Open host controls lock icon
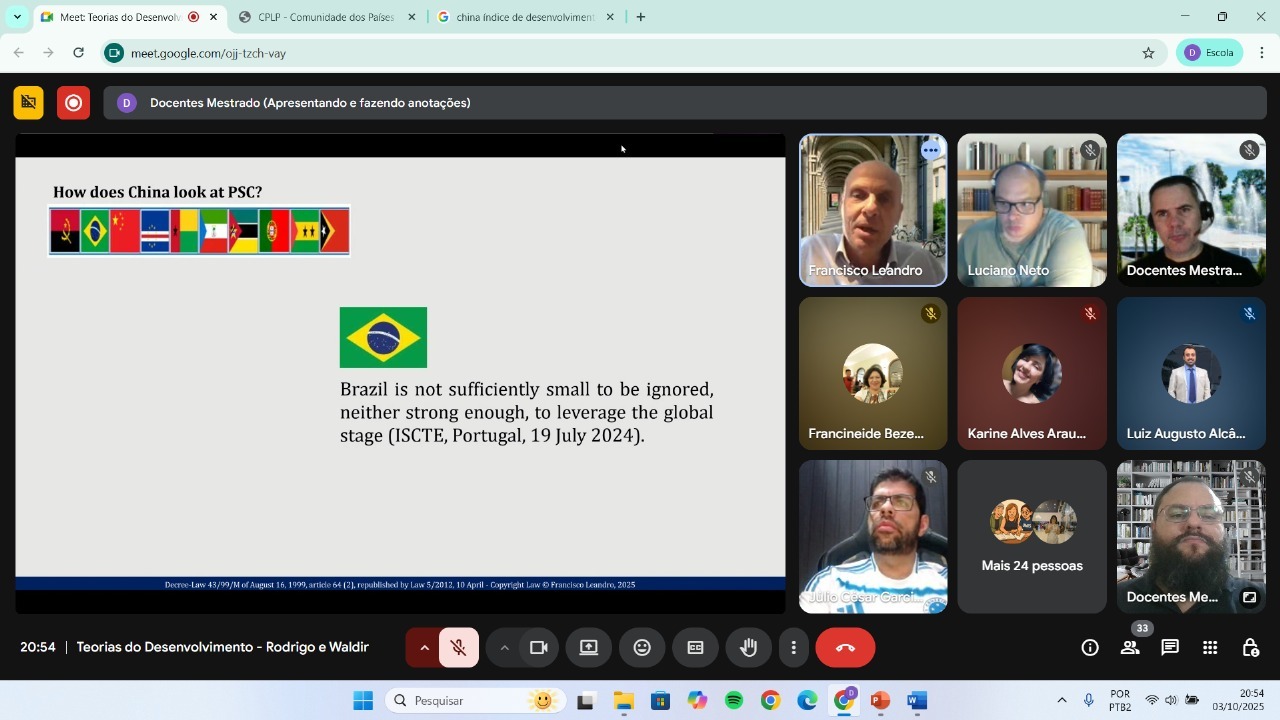1280x720 pixels. tap(1250, 648)
